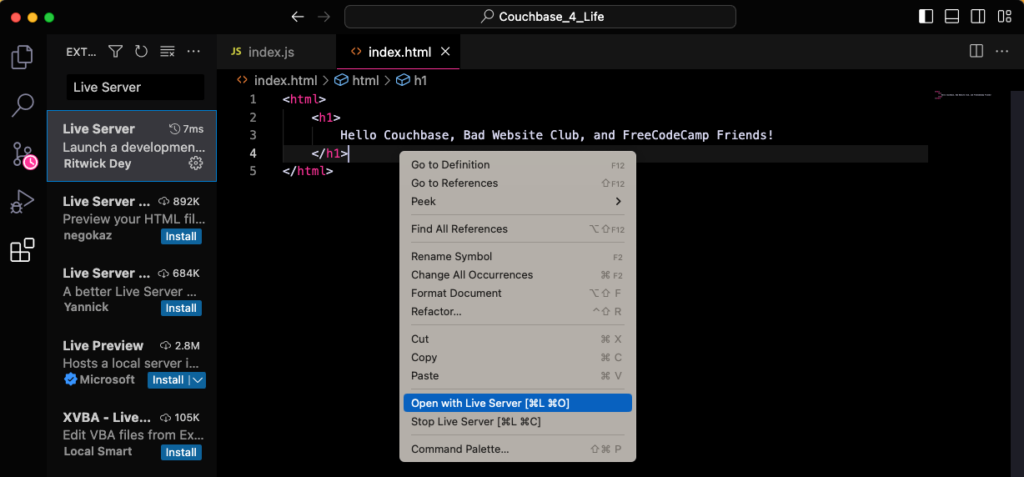Install the Yannick Live Server extension
Image resolution: width=1024 pixels, height=477 pixels.
[x=181, y=308]
